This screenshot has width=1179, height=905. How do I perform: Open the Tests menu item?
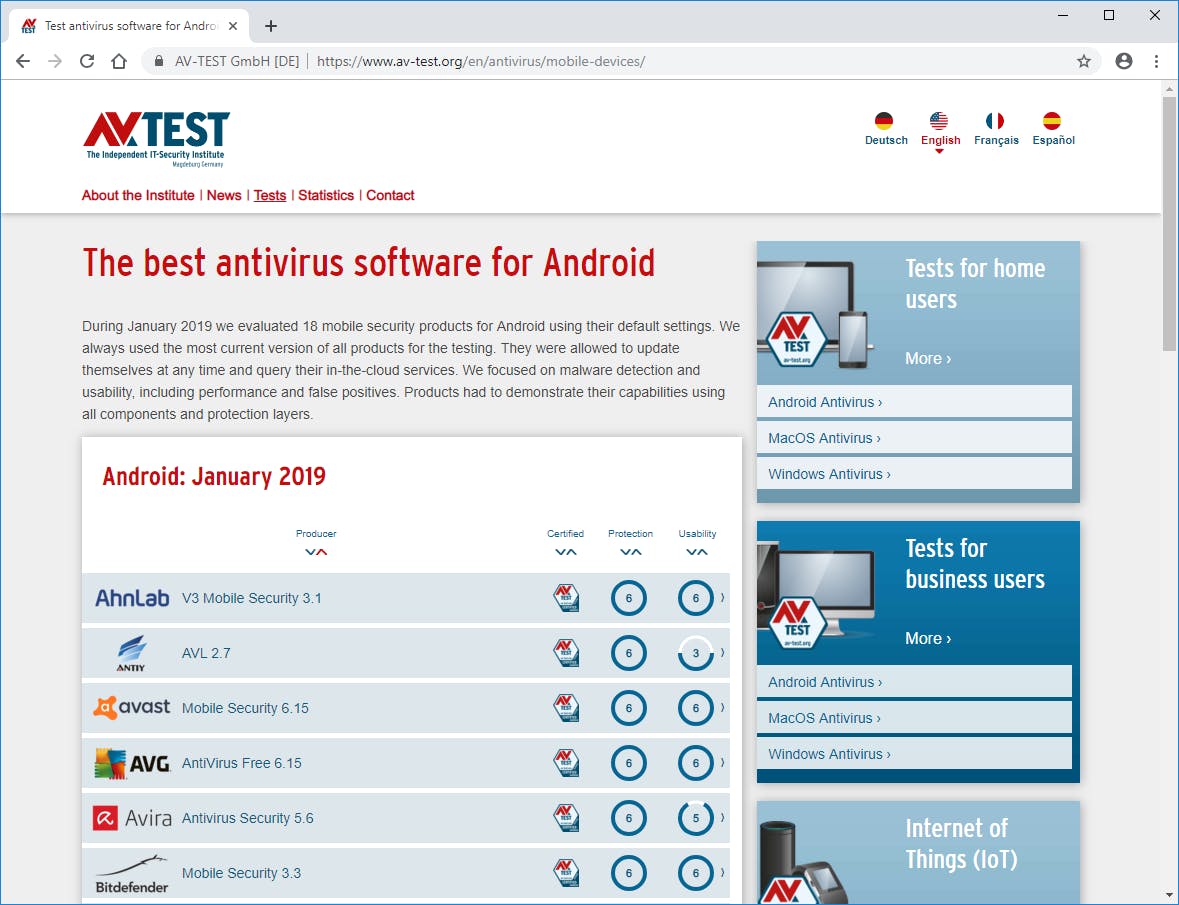coord(270,195)
